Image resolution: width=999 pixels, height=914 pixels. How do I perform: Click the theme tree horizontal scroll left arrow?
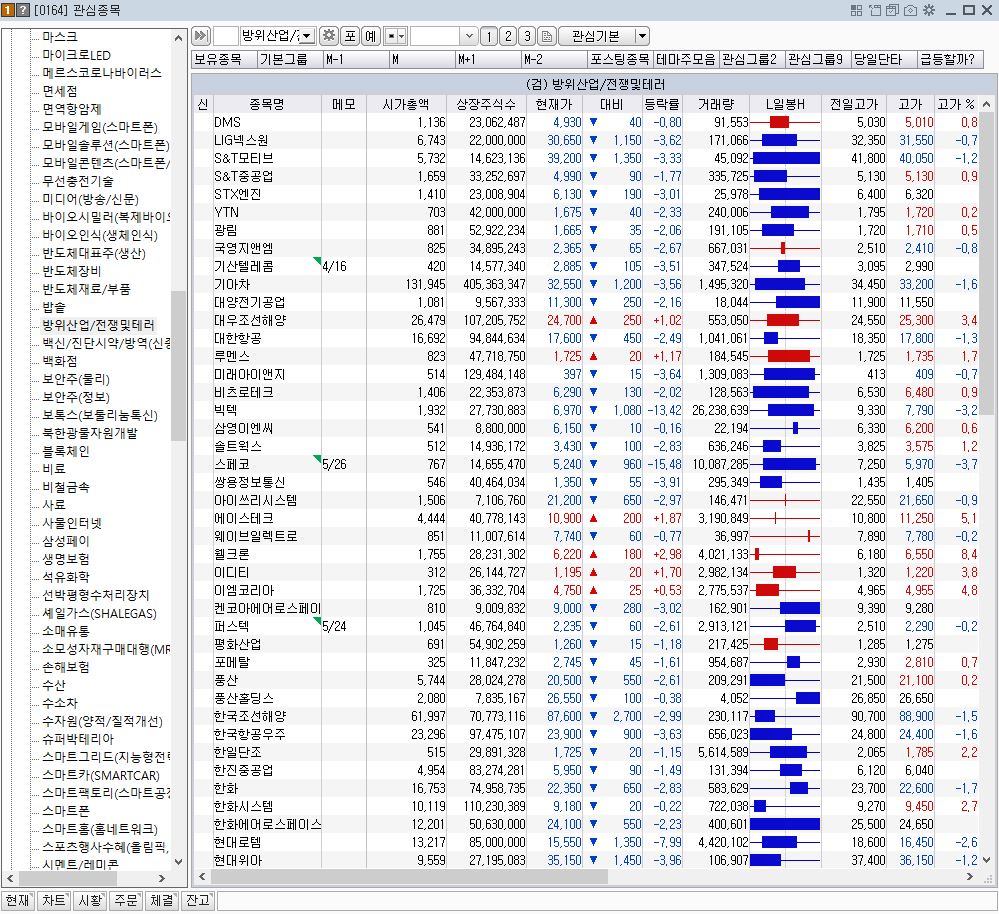coord(10,878)
